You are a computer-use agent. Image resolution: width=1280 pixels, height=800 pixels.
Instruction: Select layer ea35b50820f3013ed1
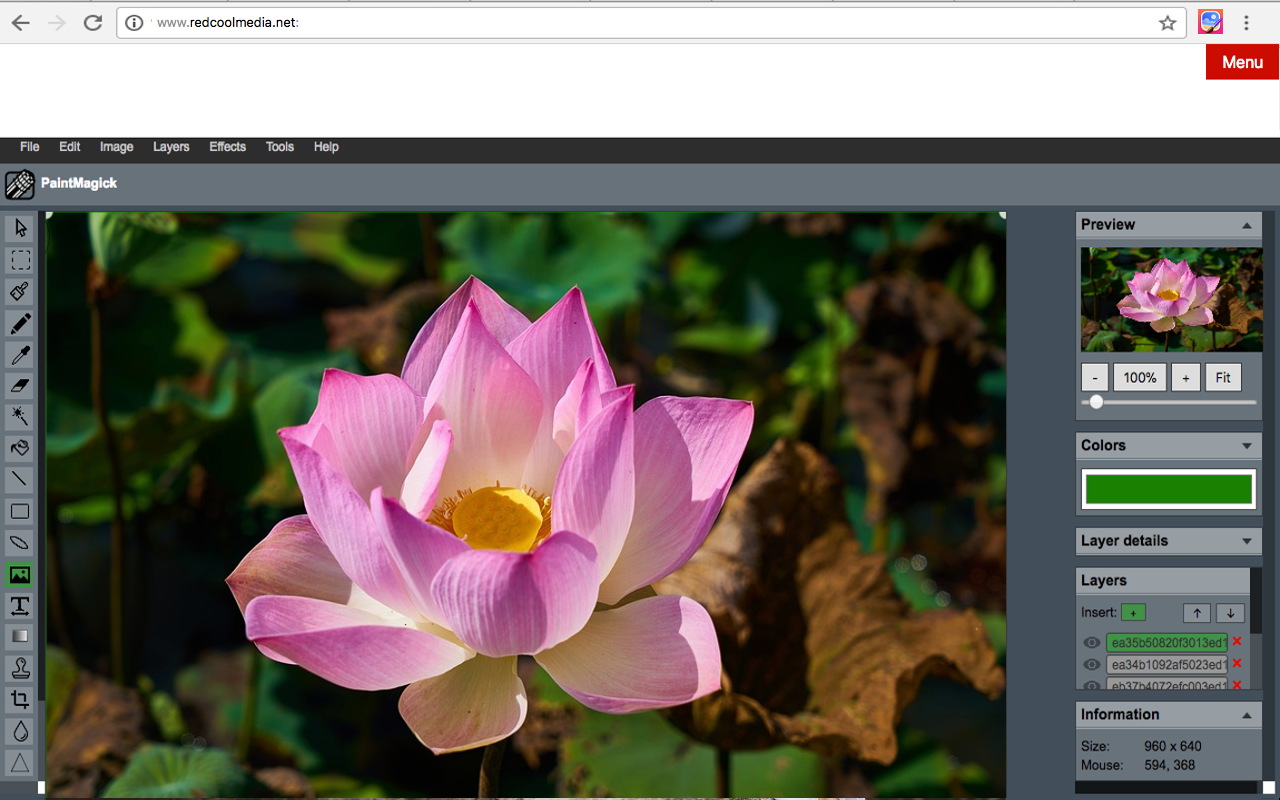(1167, 642)
